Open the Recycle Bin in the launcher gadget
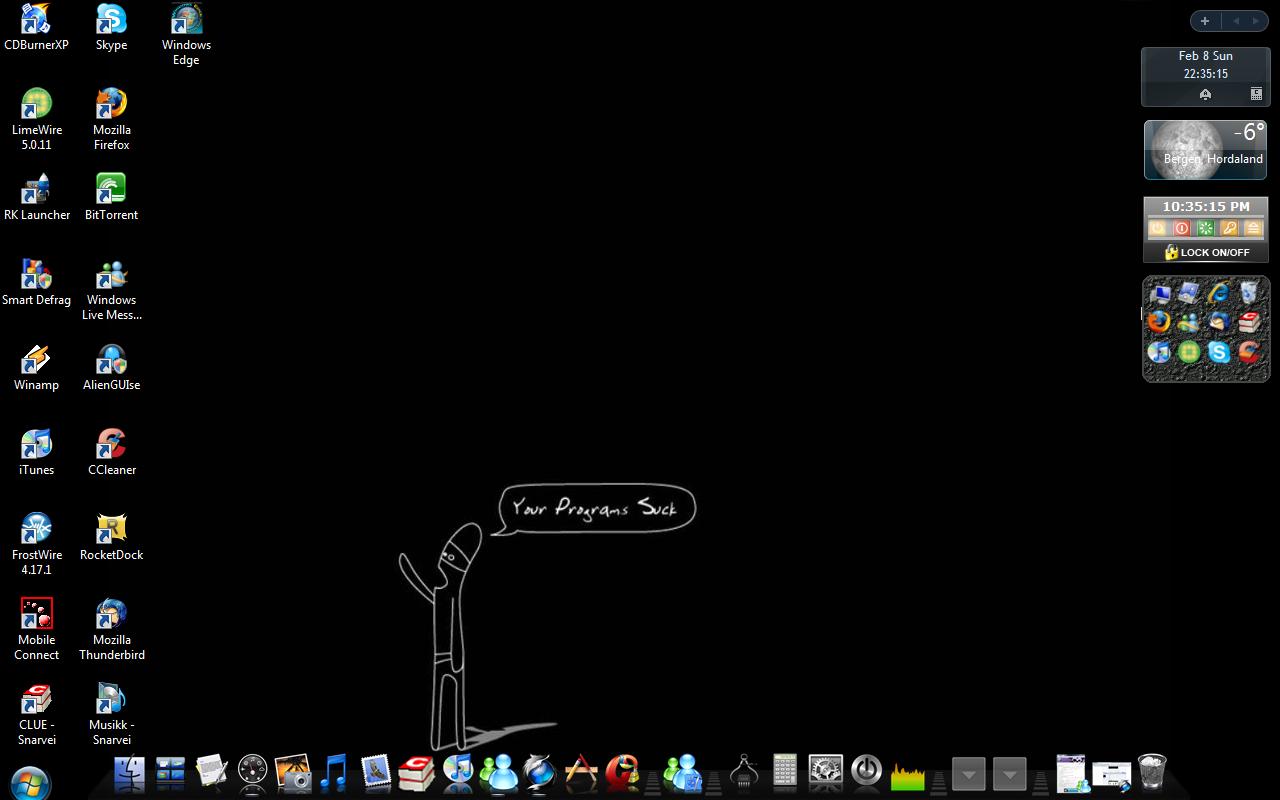Image resolution: width=1280 pixels, height=800 pixels. 1248,293
